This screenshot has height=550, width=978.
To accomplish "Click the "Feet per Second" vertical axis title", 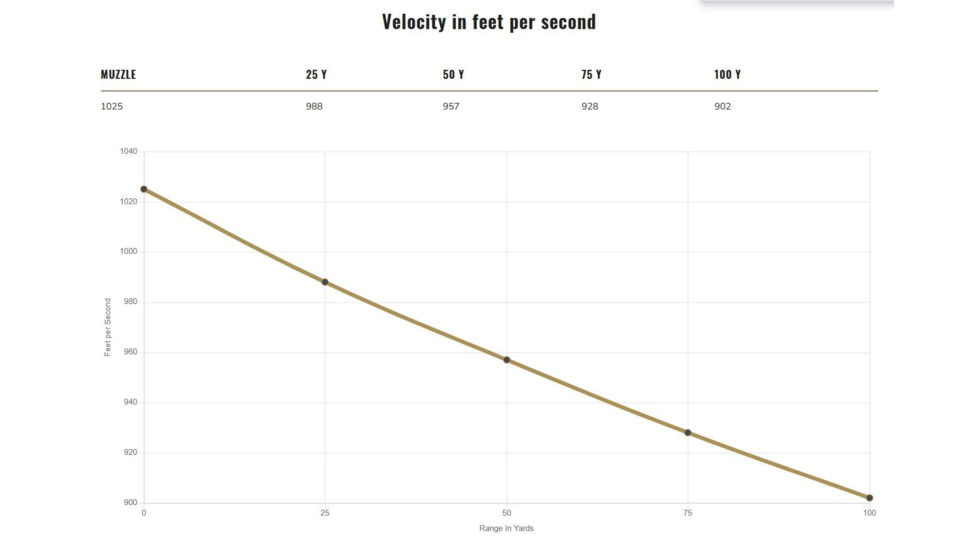I will pos(108,327).
